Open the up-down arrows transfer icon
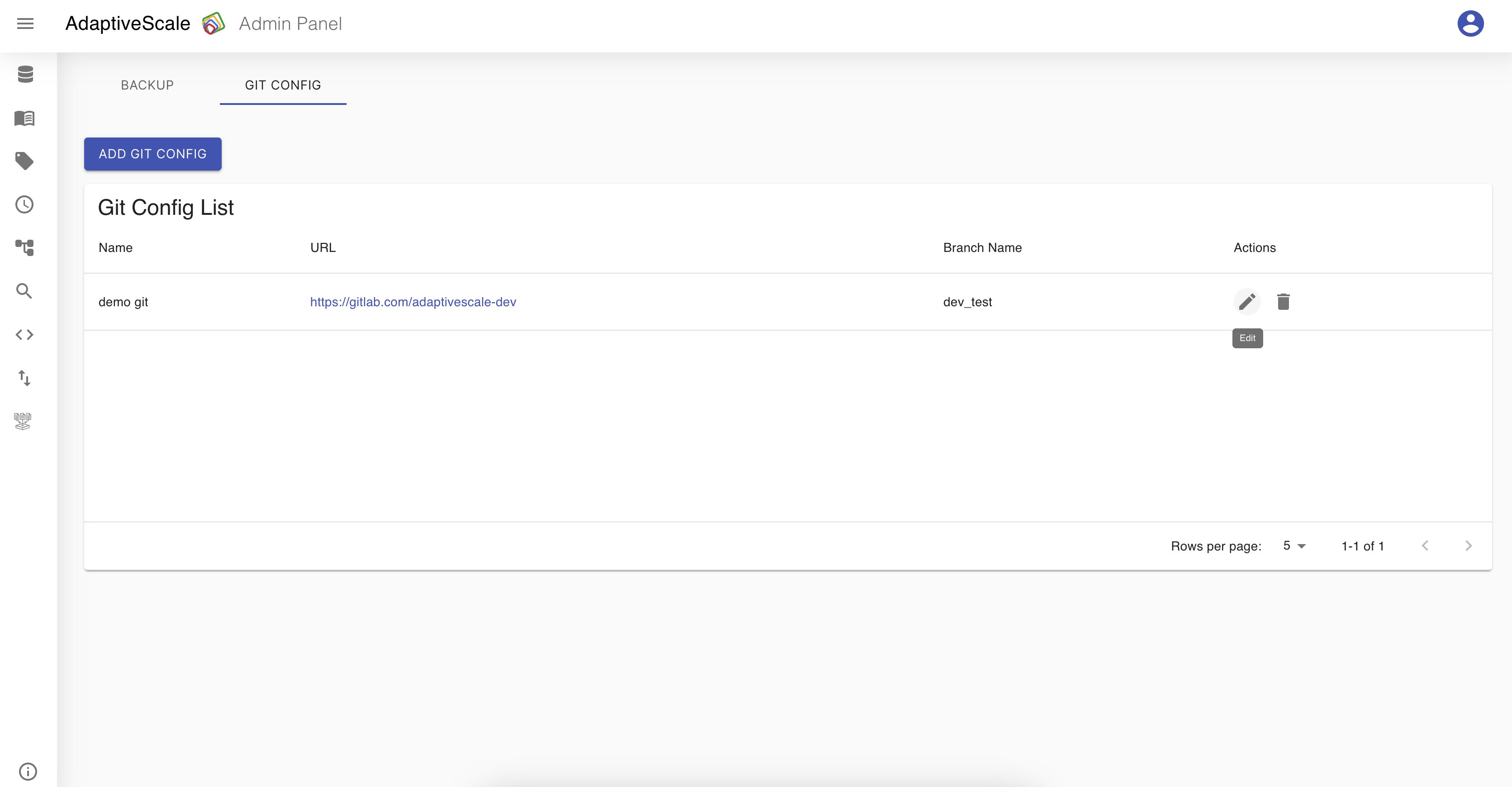 (24, 378)
